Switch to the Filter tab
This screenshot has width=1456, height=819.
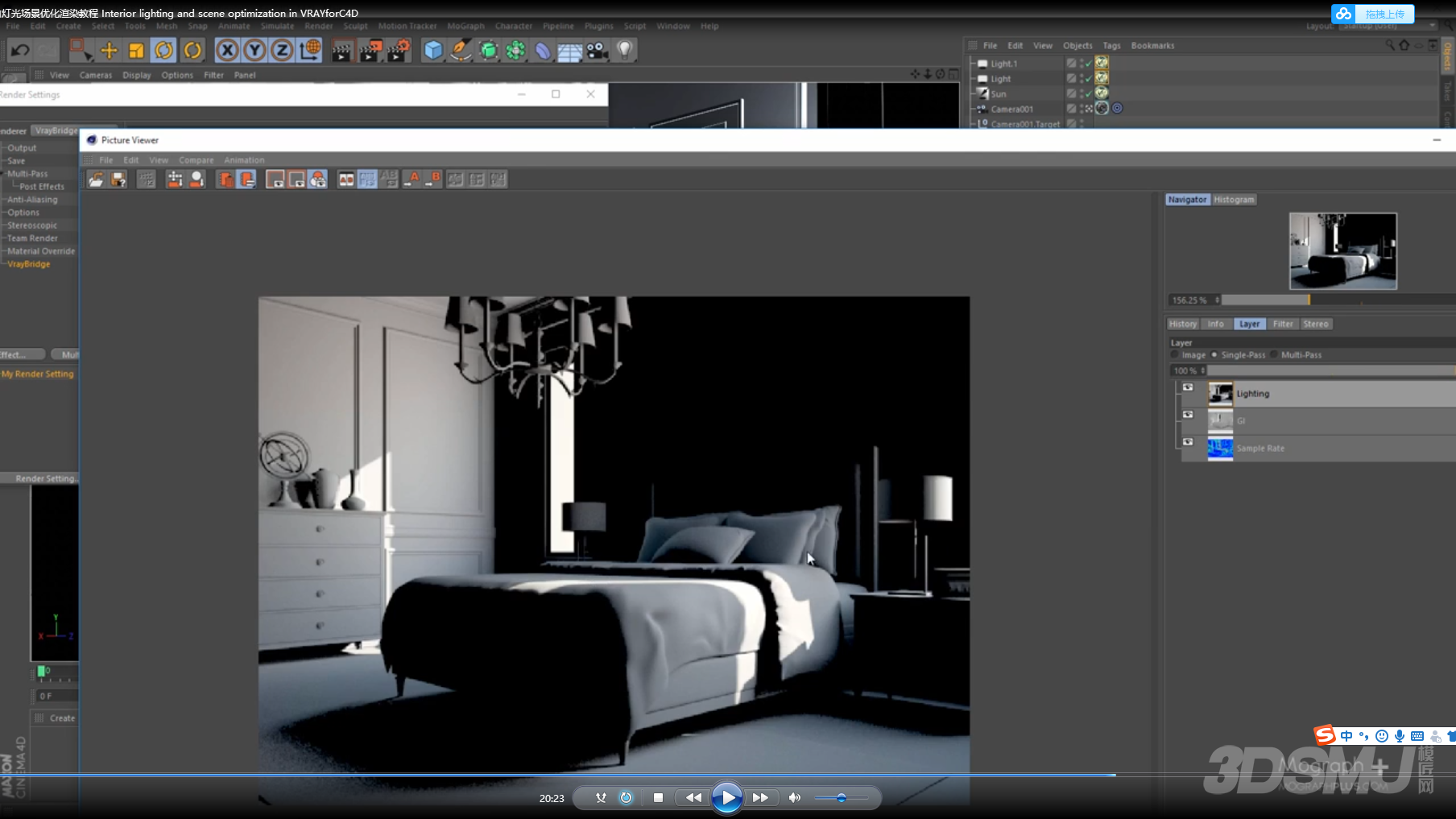coord(1283,324)
